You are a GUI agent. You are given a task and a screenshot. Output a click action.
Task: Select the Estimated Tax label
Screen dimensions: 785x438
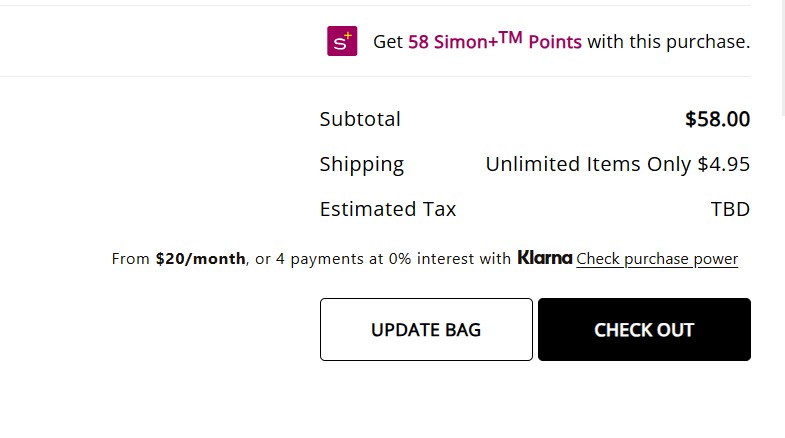(x=388, y=209)
